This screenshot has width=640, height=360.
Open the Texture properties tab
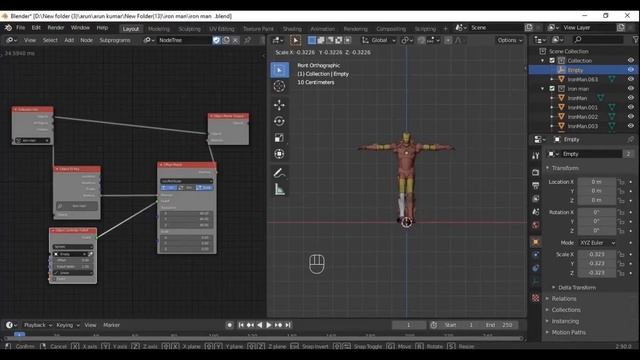pos(536,298)
